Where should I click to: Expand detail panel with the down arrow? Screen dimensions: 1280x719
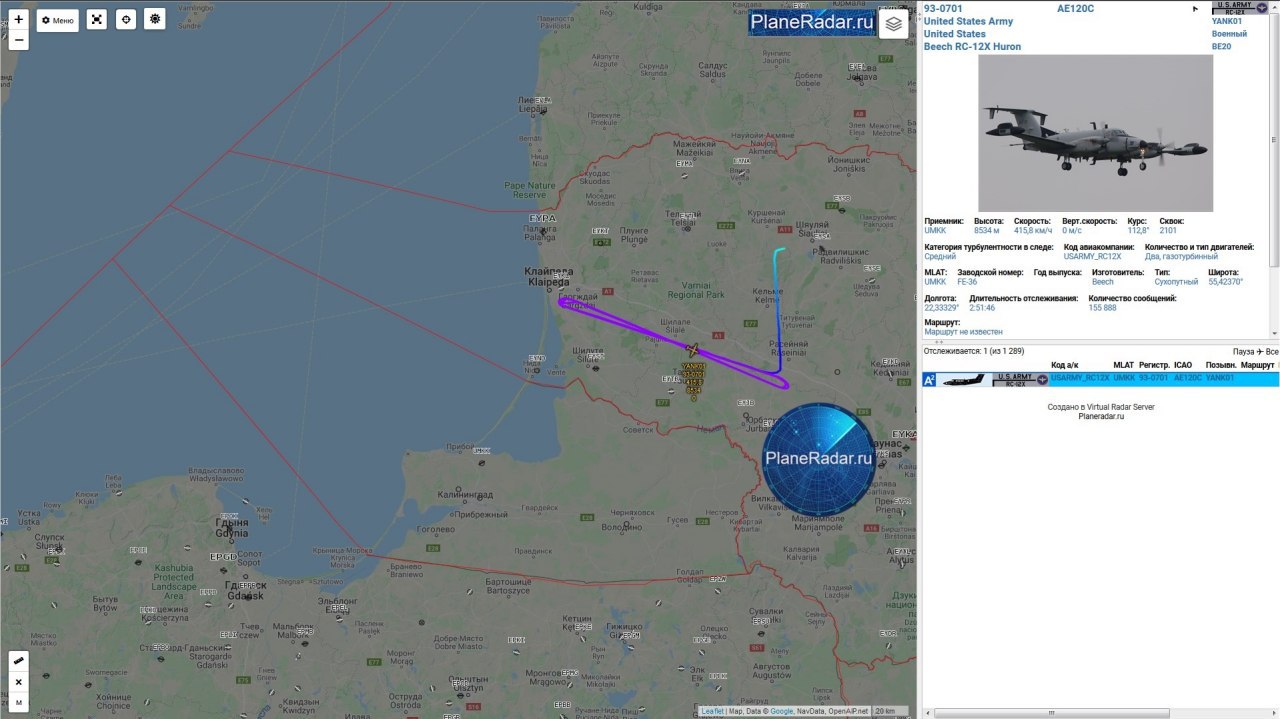[x=1273, y=332]
